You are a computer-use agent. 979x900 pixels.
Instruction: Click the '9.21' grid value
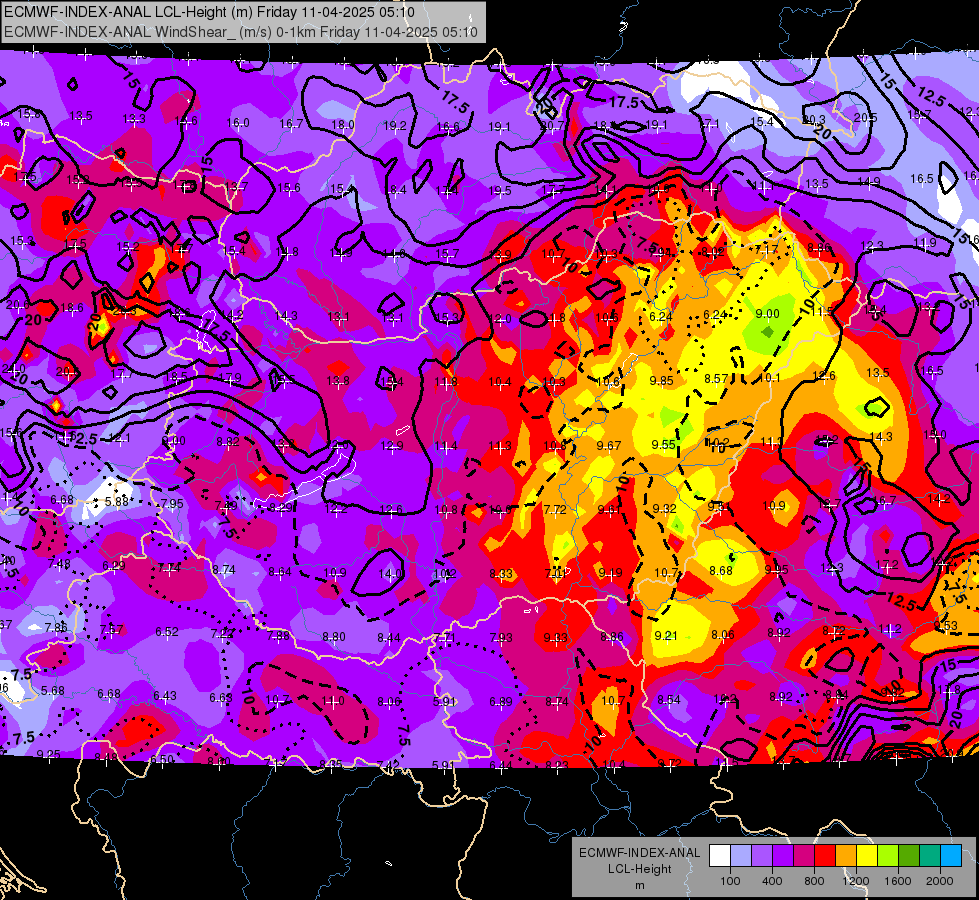(x=666, y=635)
